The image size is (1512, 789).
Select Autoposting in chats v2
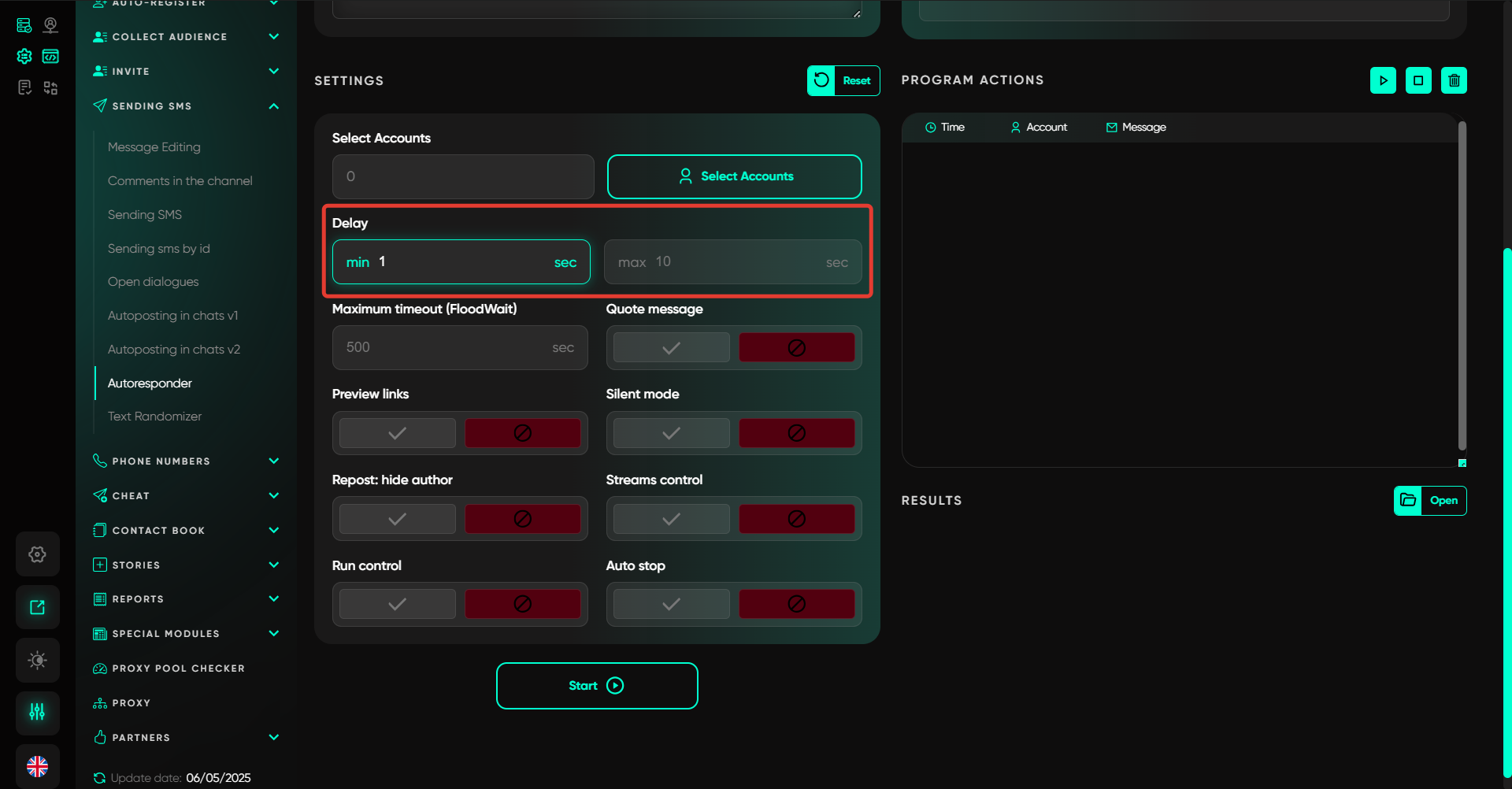[x=173, y=350]
